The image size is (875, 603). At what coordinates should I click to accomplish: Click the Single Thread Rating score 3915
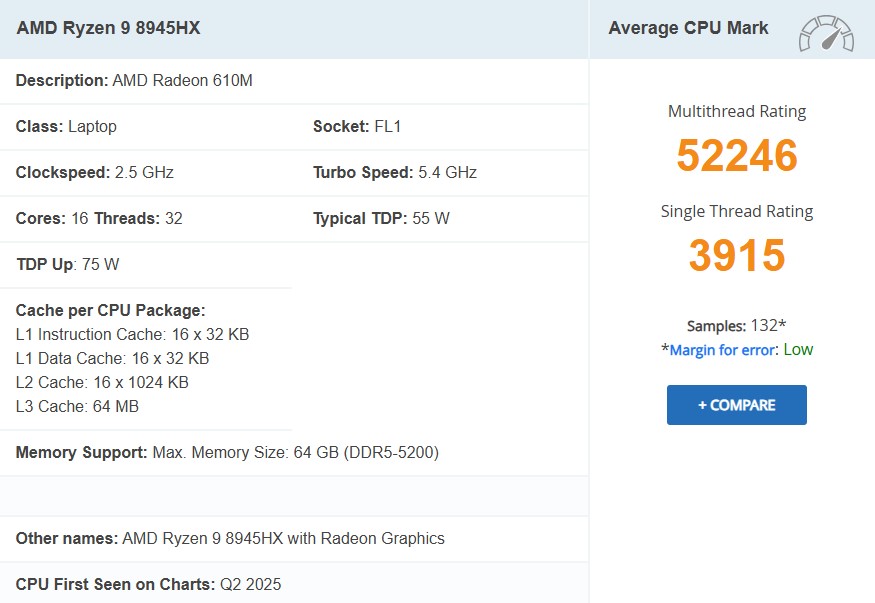click(x=736, y=256)
